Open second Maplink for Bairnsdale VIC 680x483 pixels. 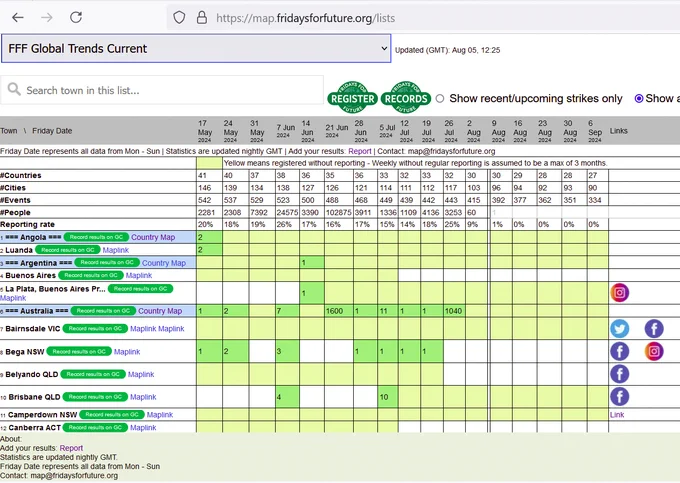171,329
